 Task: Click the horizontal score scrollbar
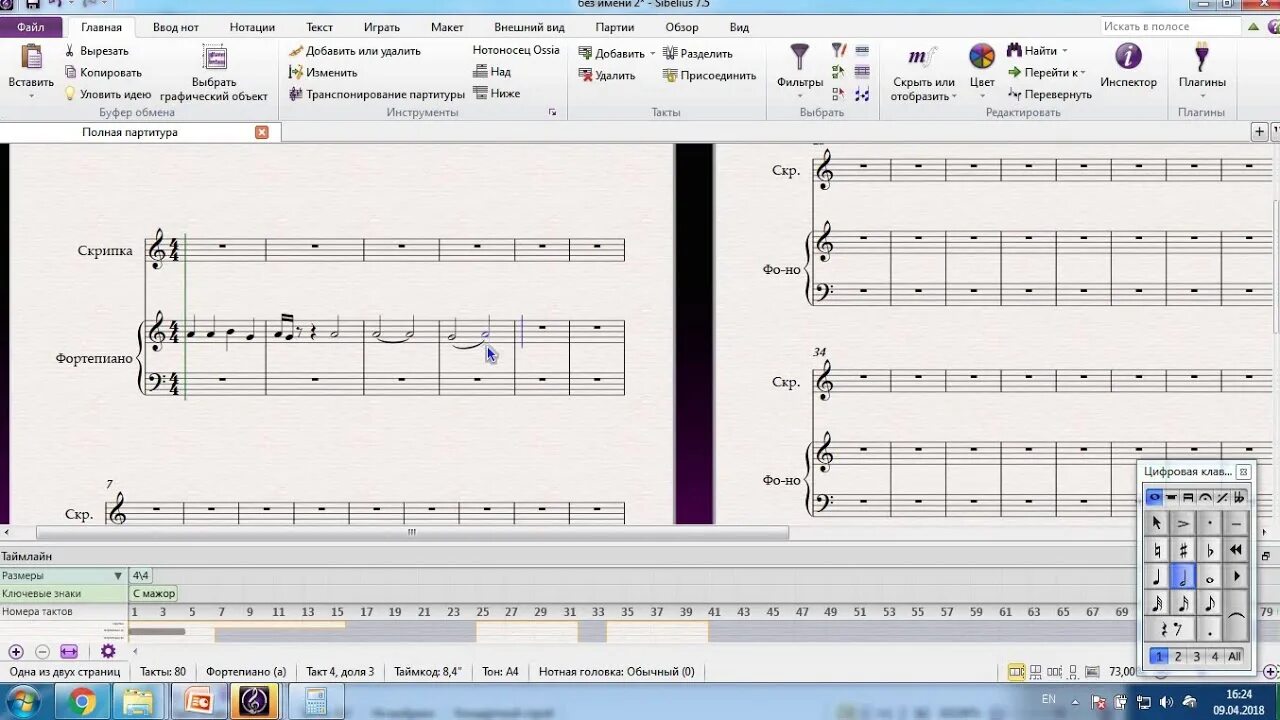412,533
